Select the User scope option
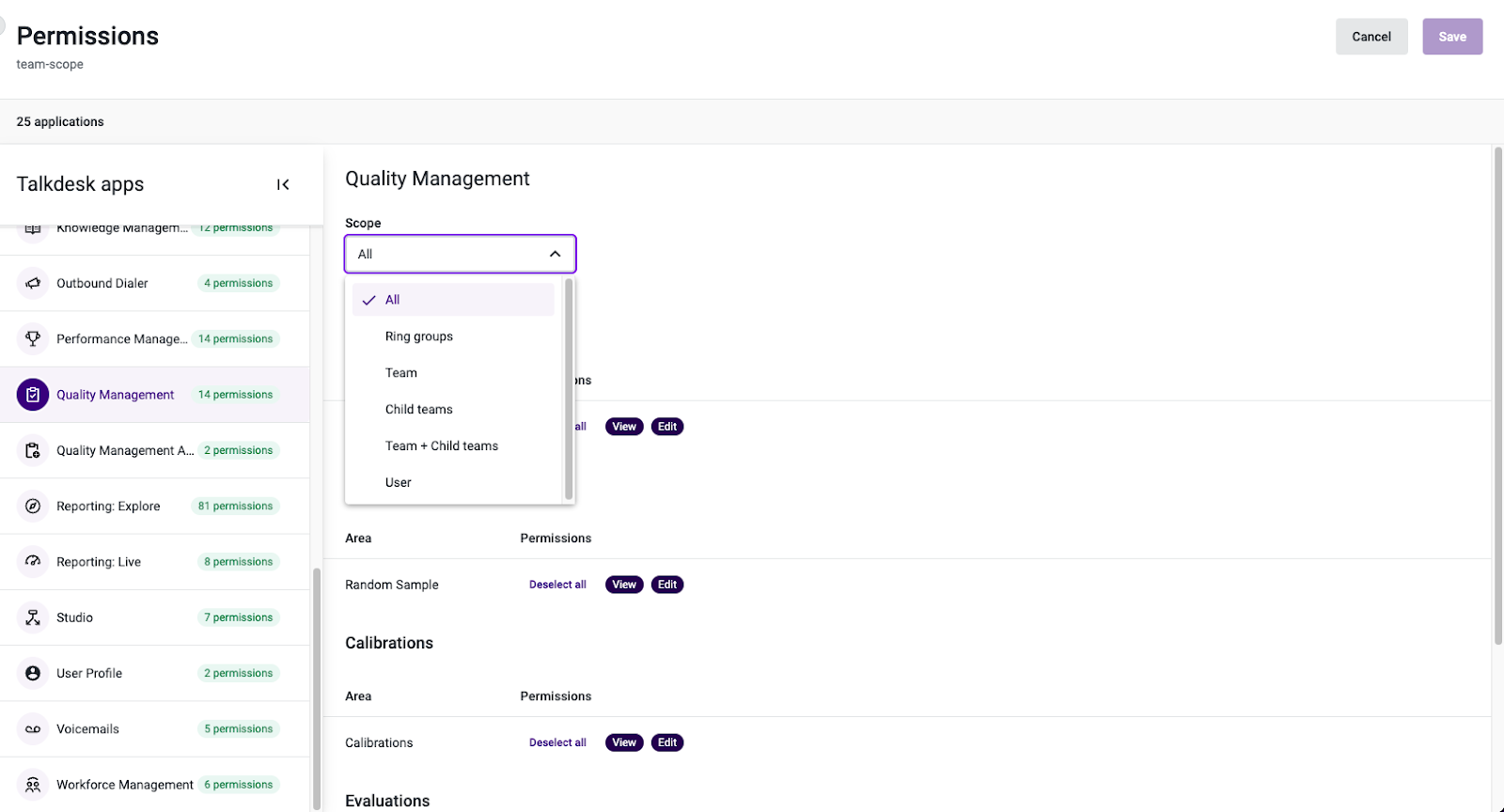The width and height of the screenshot is (1504, 812). click(453, 483)
